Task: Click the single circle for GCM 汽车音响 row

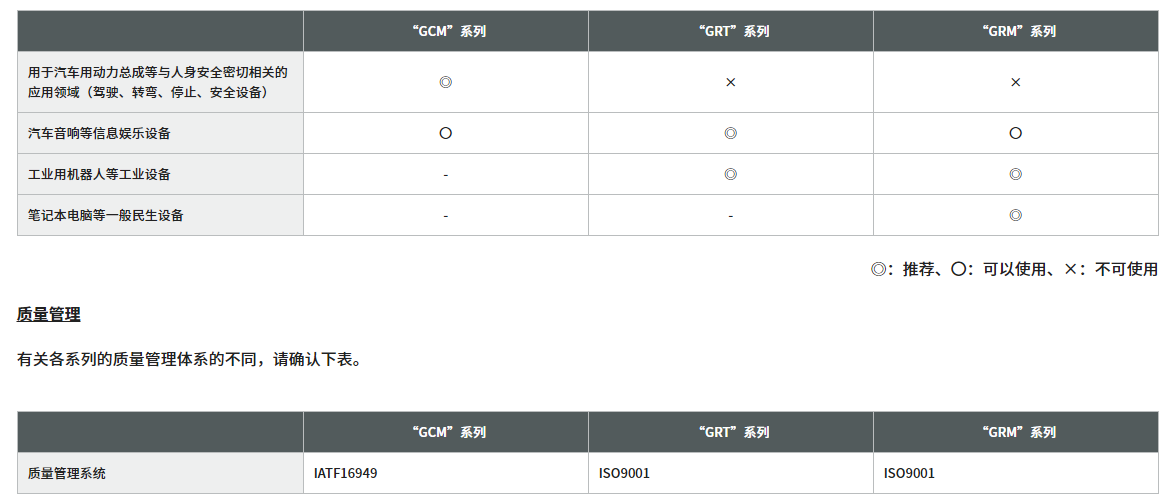Action: [445, 133]
